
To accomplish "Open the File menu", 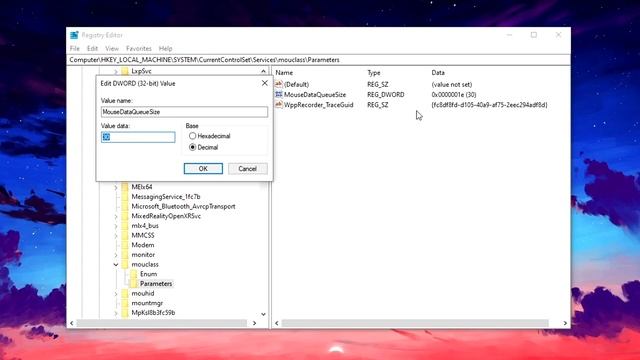I will click(75, 48).
